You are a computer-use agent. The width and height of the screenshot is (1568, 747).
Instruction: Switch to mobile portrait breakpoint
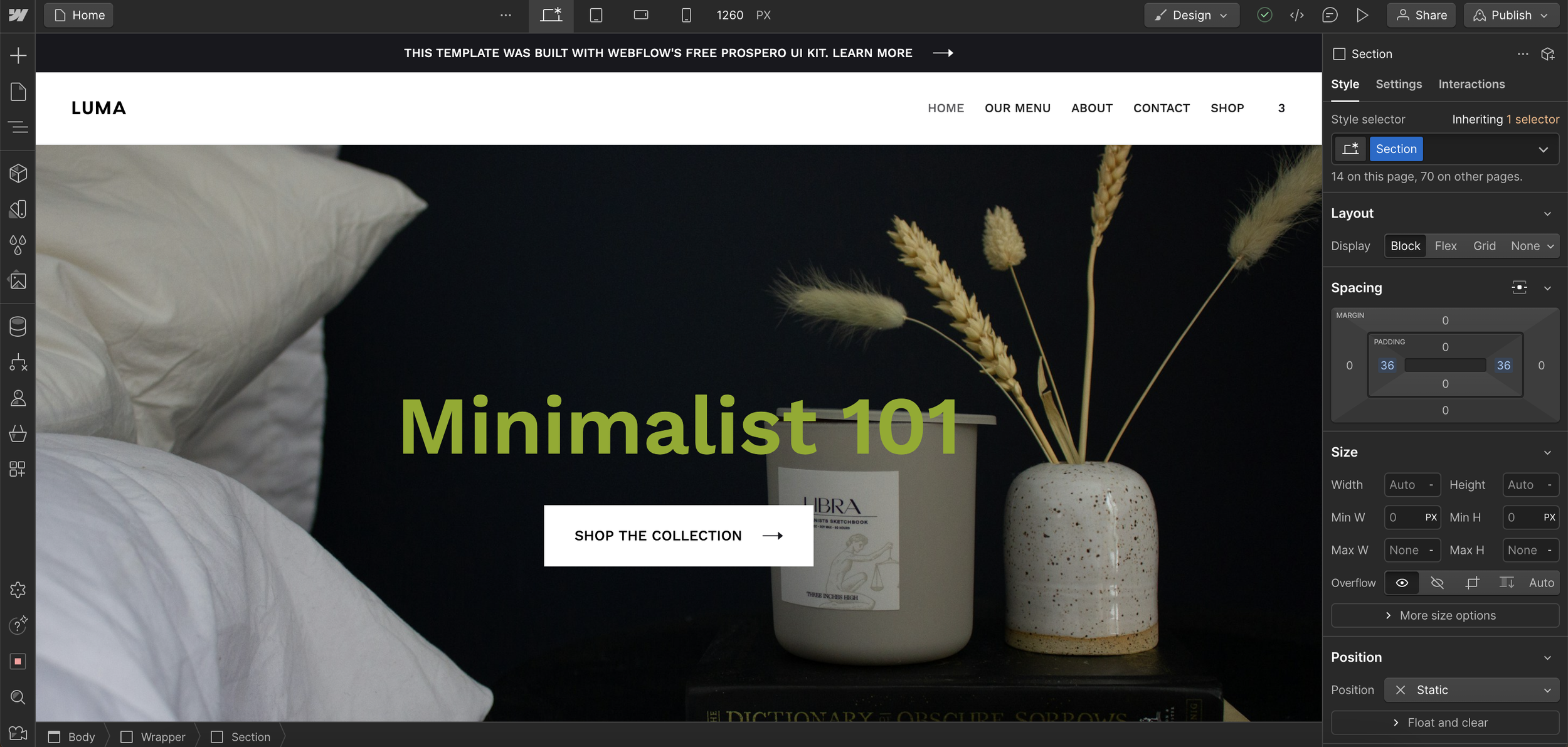click(686, 15)
